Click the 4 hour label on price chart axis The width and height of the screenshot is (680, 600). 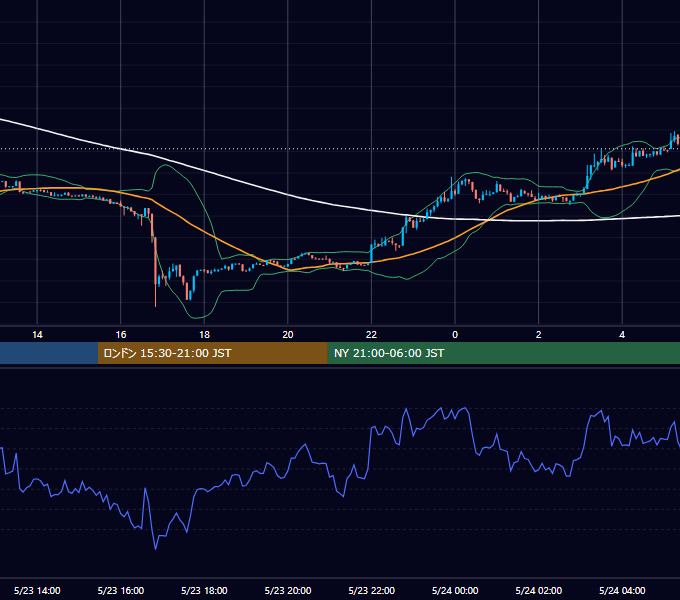pos(622,335)
